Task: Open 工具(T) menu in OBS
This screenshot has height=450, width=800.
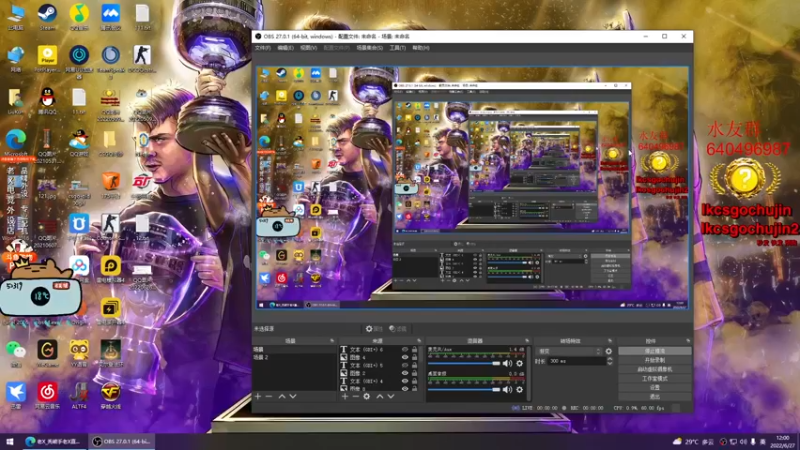Action: pos(397,47)
